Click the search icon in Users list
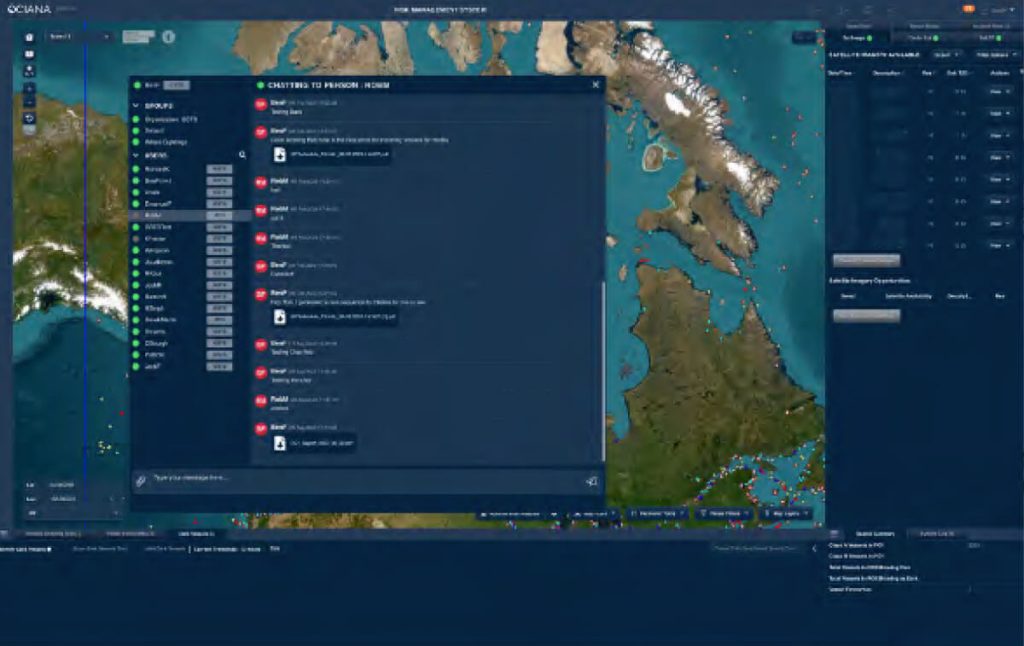This screenshot has width=1024, height=646. 242,155
